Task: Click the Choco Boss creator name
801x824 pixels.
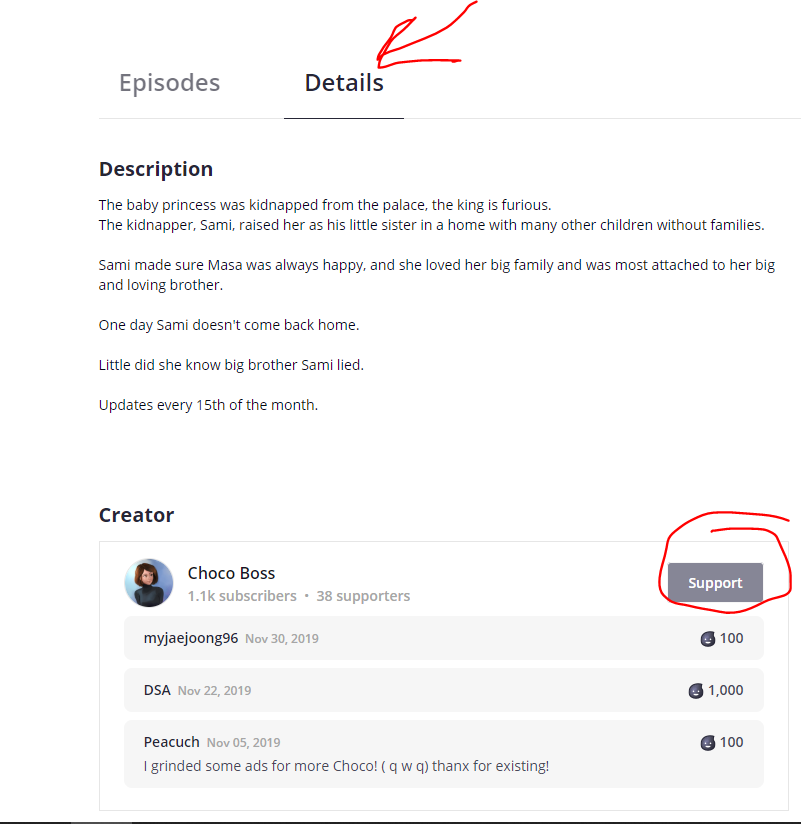Action: (x=231, y=573)
